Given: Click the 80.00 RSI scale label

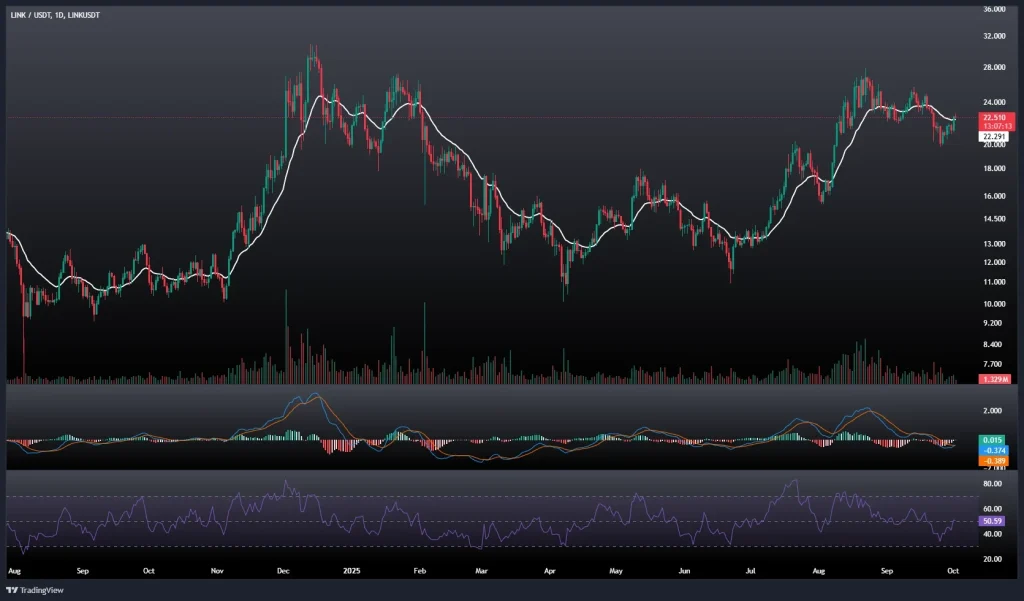Looking at the screenshot, I should click(x=993, y=483).
